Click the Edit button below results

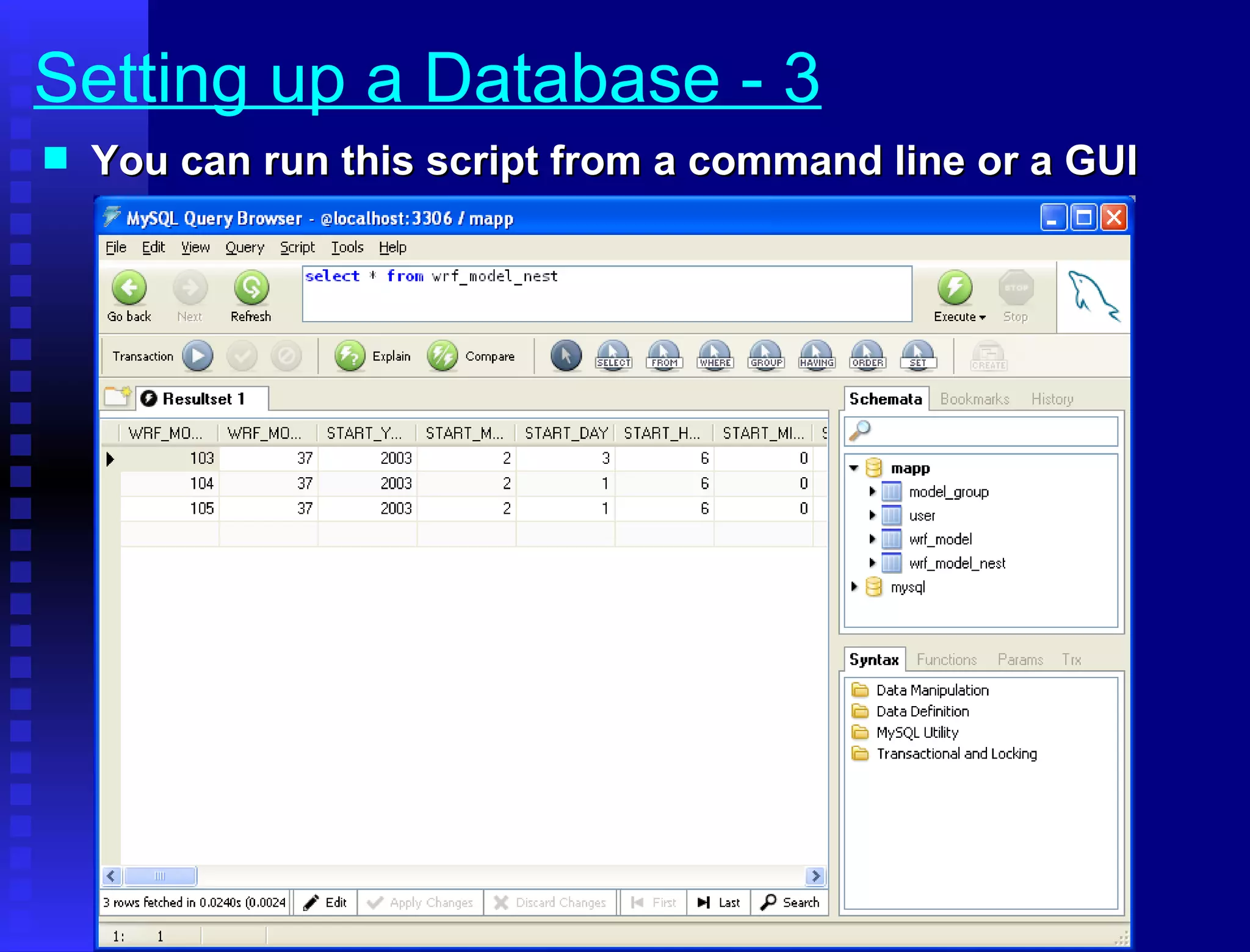click(325, 903)
